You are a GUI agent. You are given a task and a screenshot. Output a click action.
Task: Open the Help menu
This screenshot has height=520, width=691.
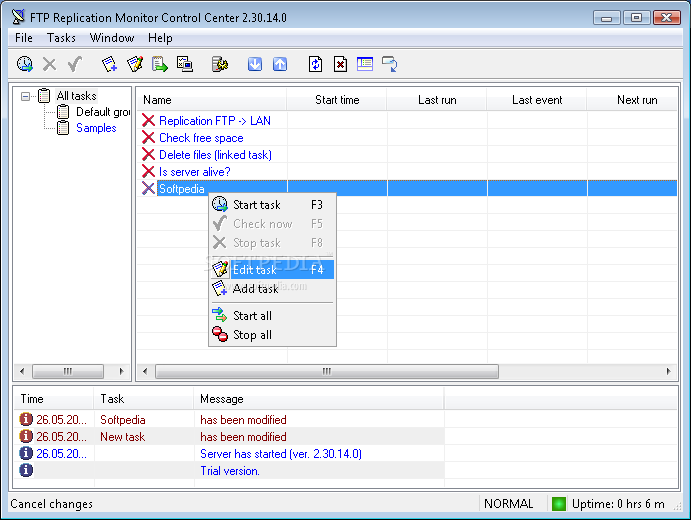pyautogui.click(x=160, y=38)
